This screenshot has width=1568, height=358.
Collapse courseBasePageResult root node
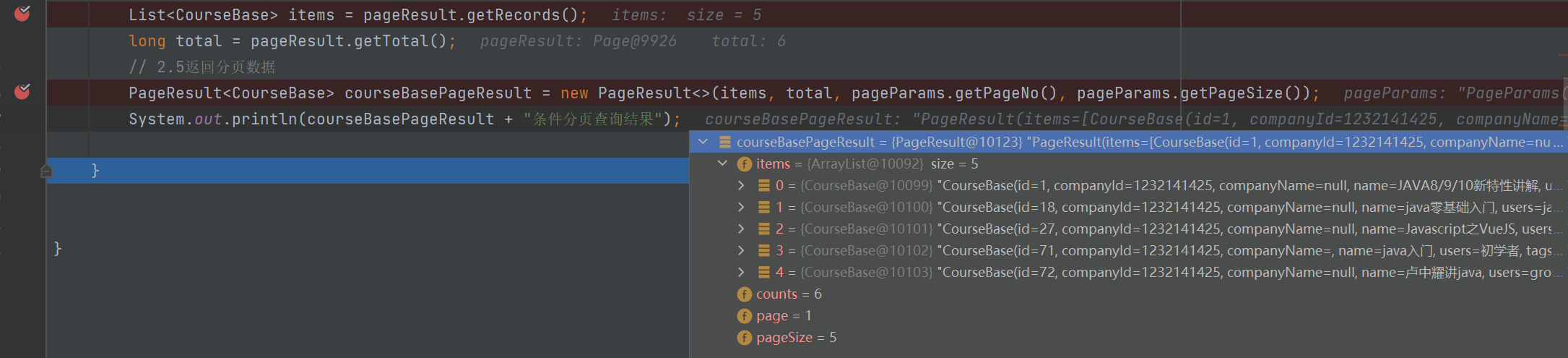click(x=703, y=142)
